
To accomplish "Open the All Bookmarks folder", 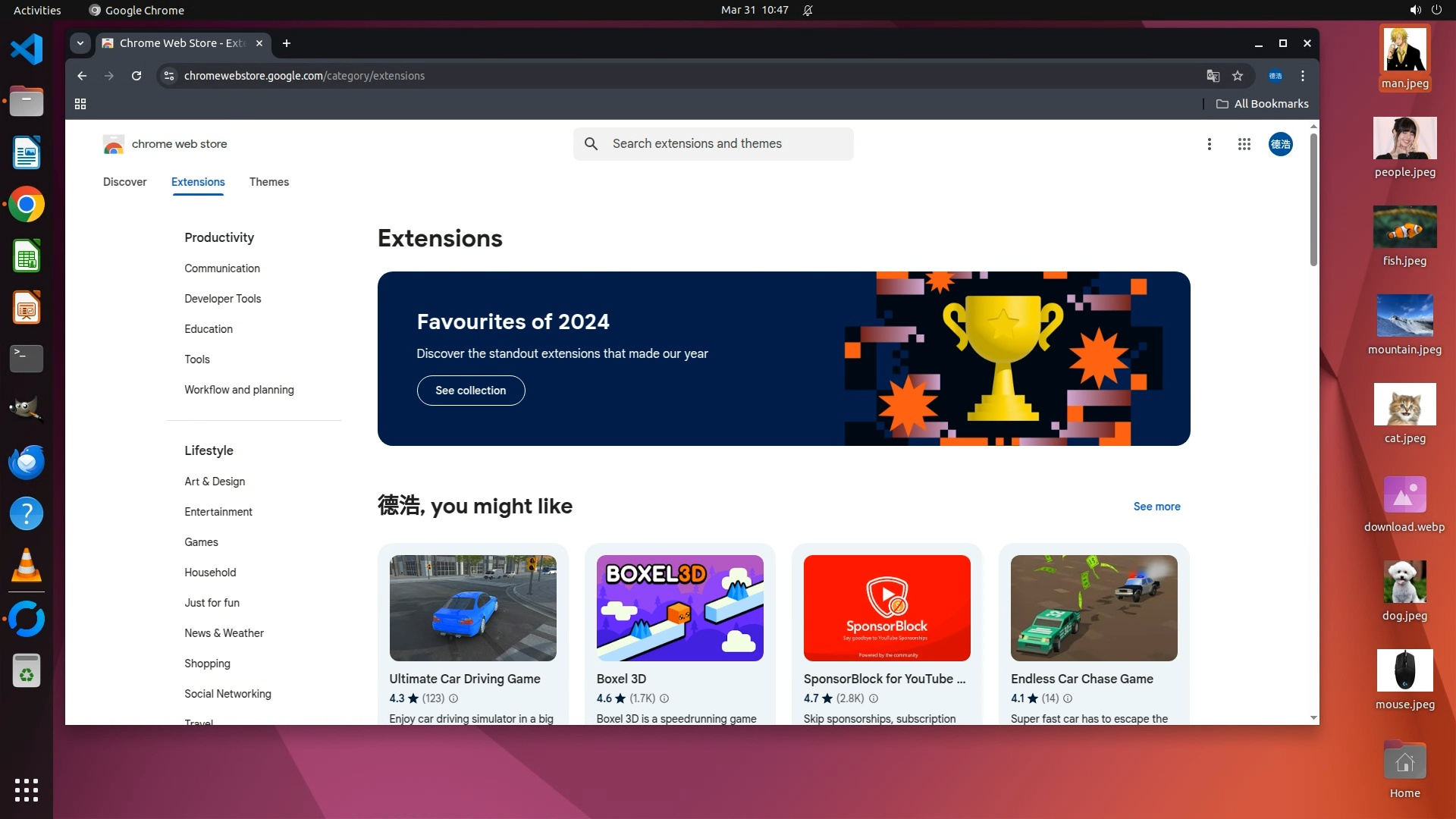I will click(x=1263, y=104).
